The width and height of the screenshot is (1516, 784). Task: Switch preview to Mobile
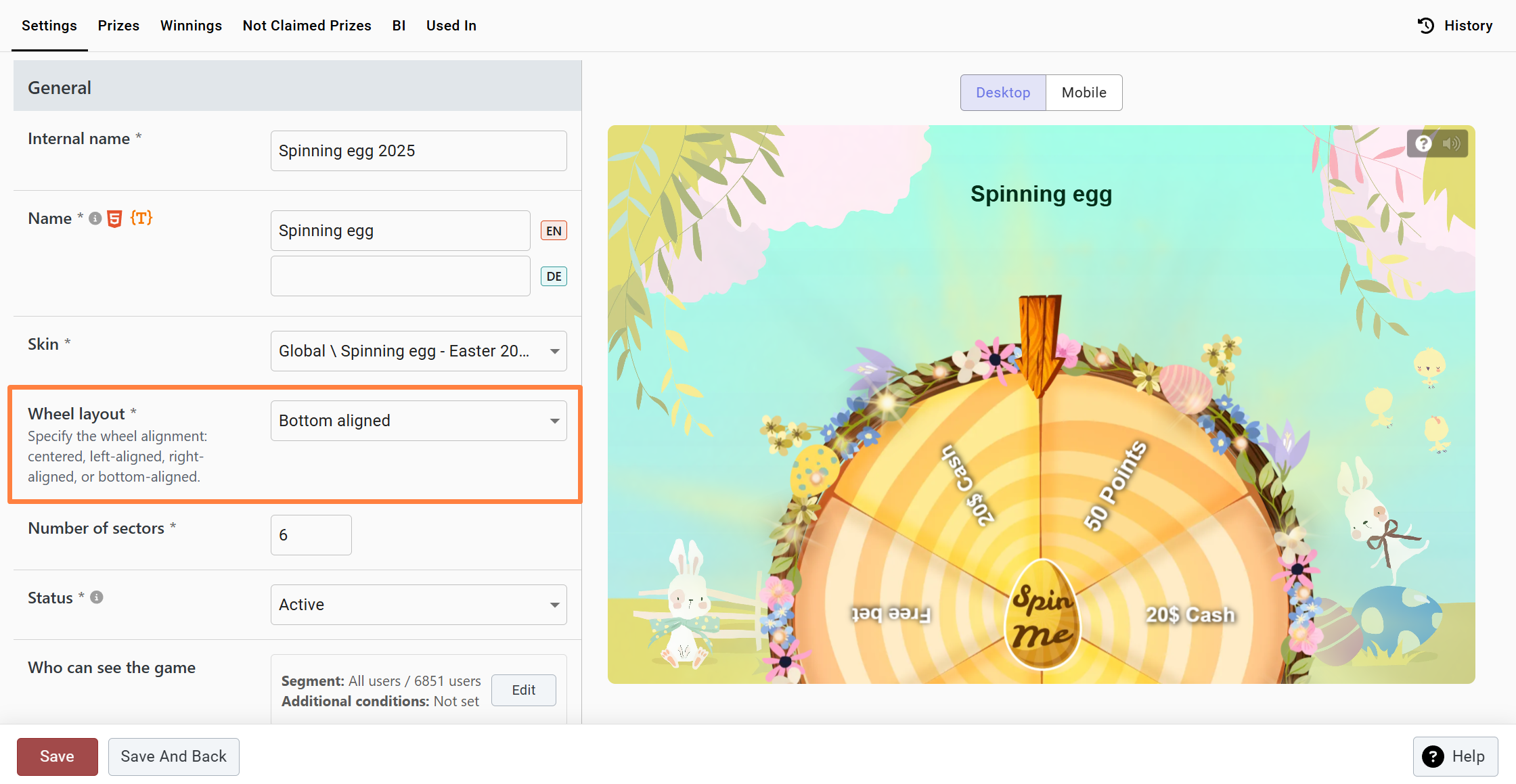tap(1084, 93)
